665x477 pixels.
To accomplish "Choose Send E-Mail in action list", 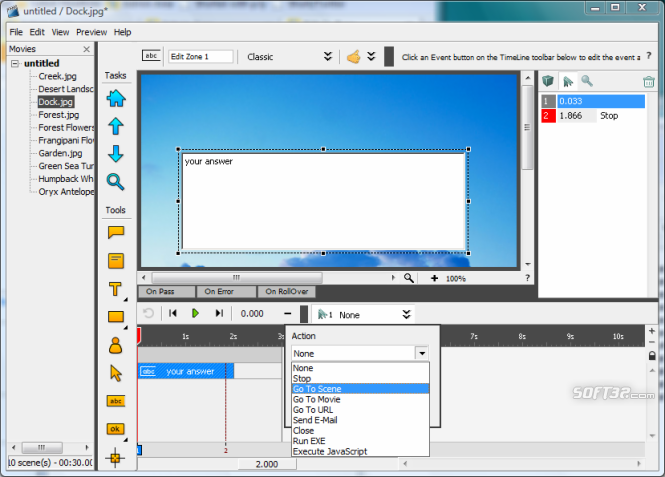I will tap(360, 420).
